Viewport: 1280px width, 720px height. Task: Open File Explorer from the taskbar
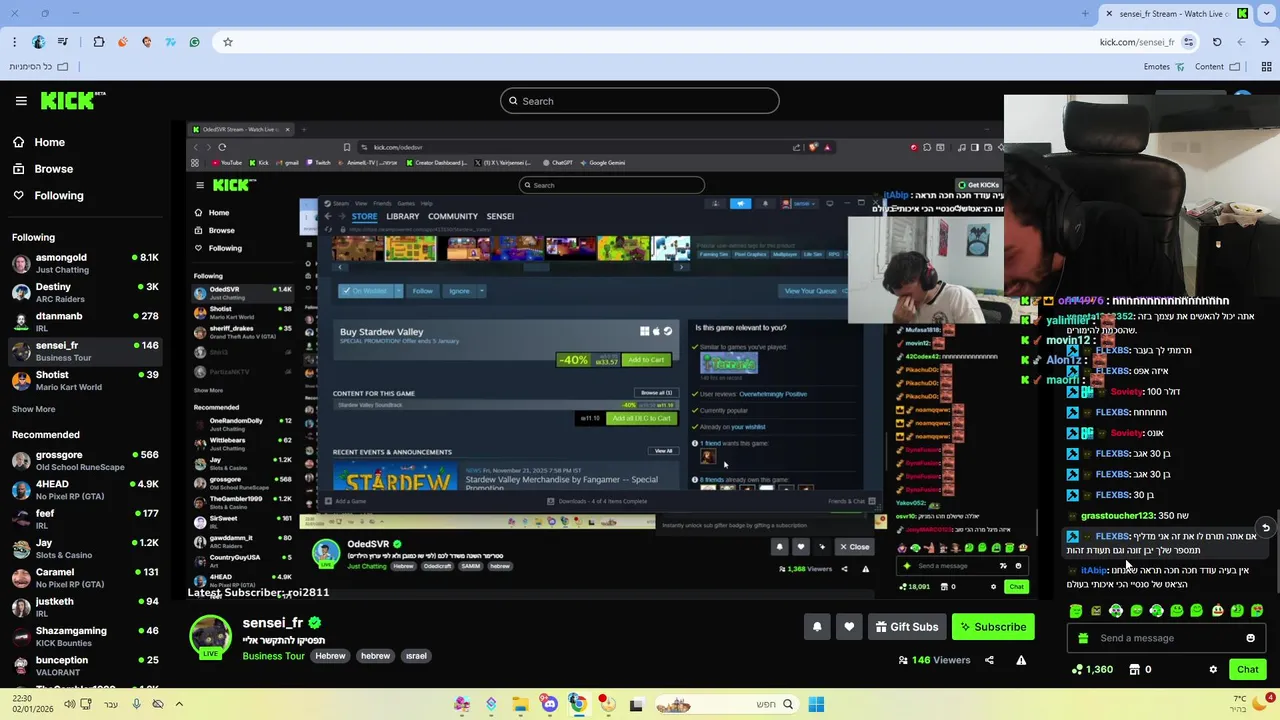coord(520,704)
